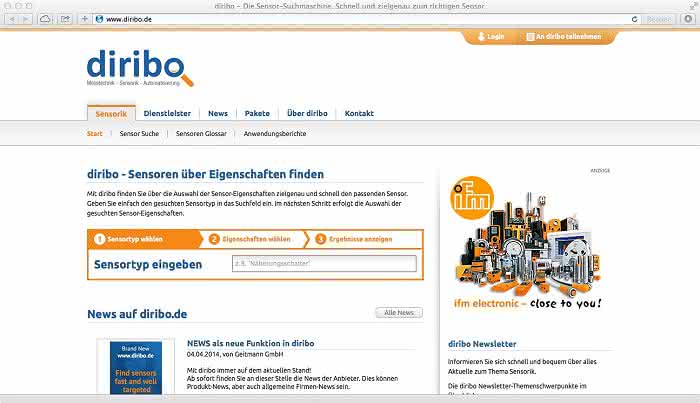Click the browser back arrow button
Screen dimensions: 700x403
point(12,19)
